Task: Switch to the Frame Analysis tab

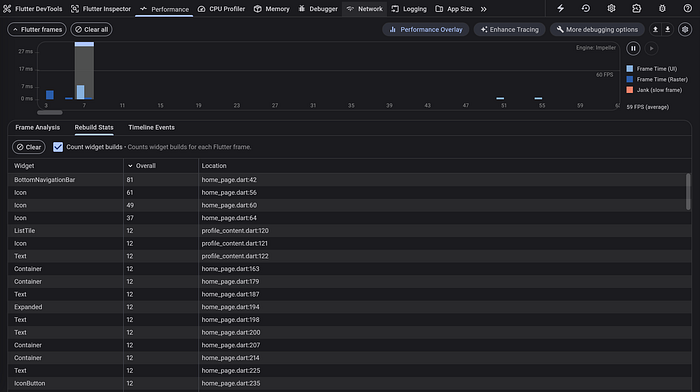Action: point(38,127)
